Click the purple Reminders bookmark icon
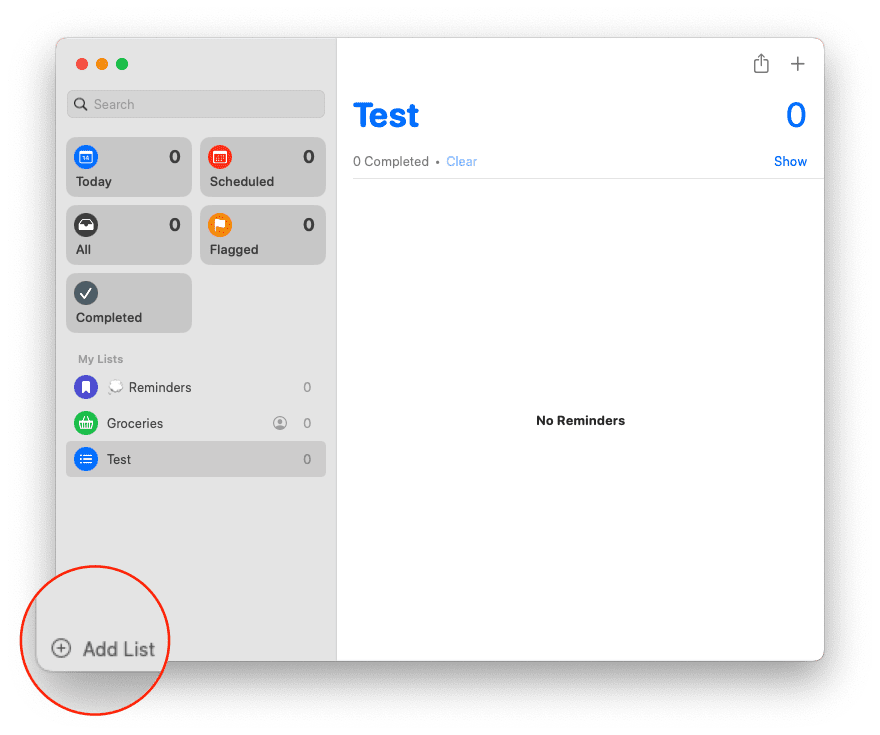880x735 pixels. [x=86, y=387]
